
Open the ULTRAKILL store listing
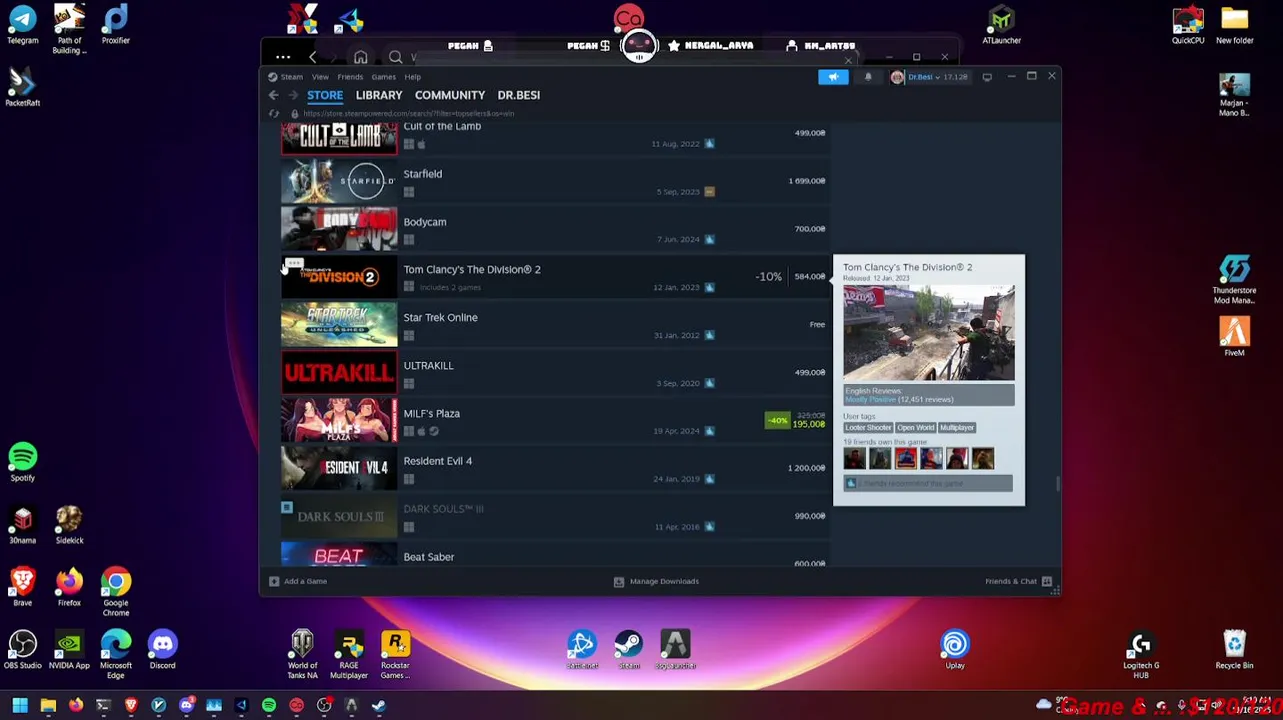pyautogui.click(x=555, y=374)
